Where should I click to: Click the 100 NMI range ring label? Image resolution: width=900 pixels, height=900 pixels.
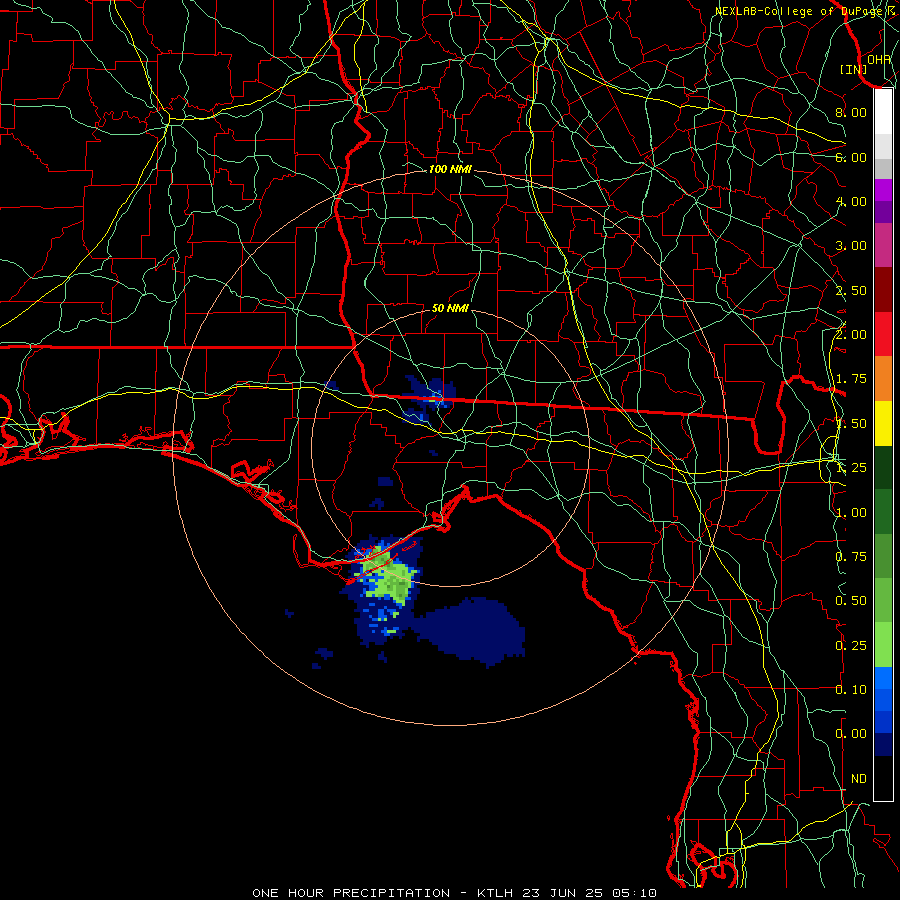coord(450,169)
